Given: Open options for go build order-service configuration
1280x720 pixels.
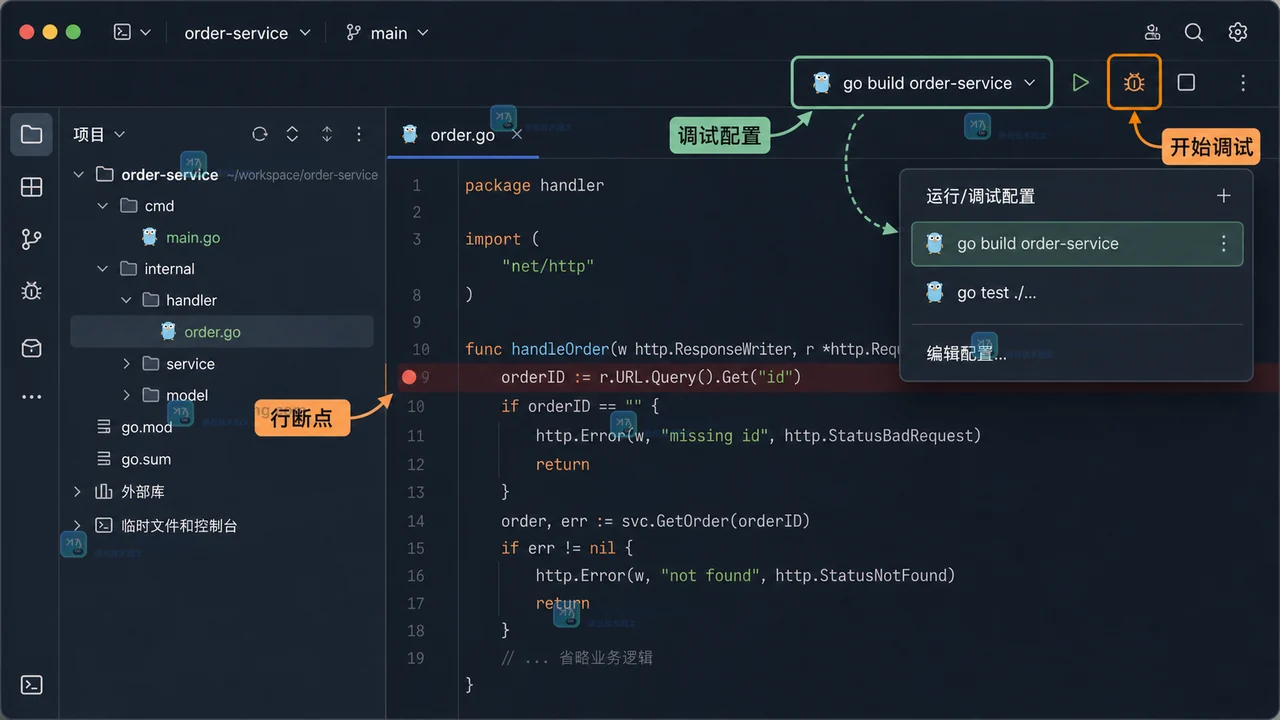Looking at the screenshot, I should click(x=1223, y=244).
